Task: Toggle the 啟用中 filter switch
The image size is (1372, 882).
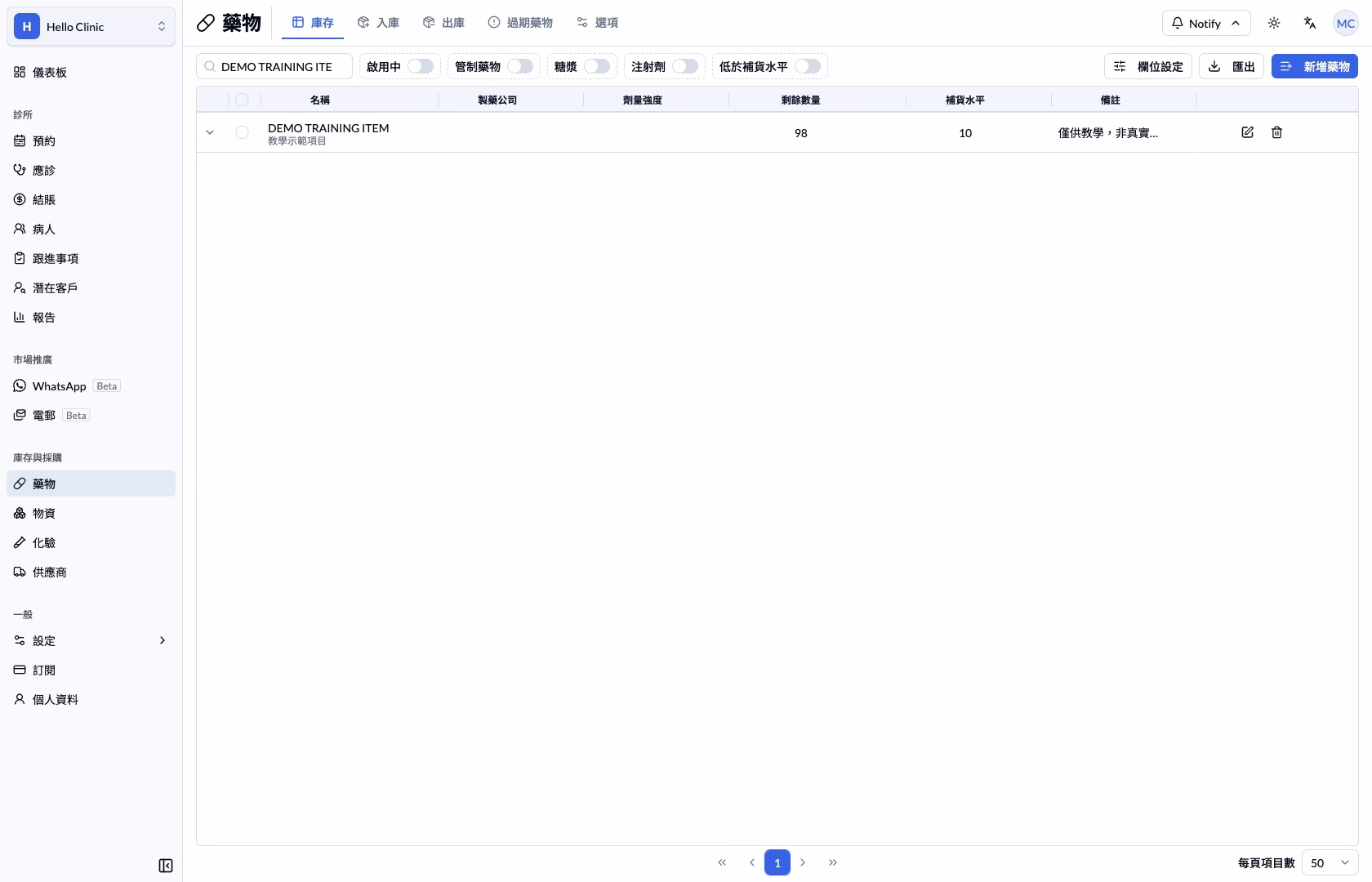Action: pos(421,66)
